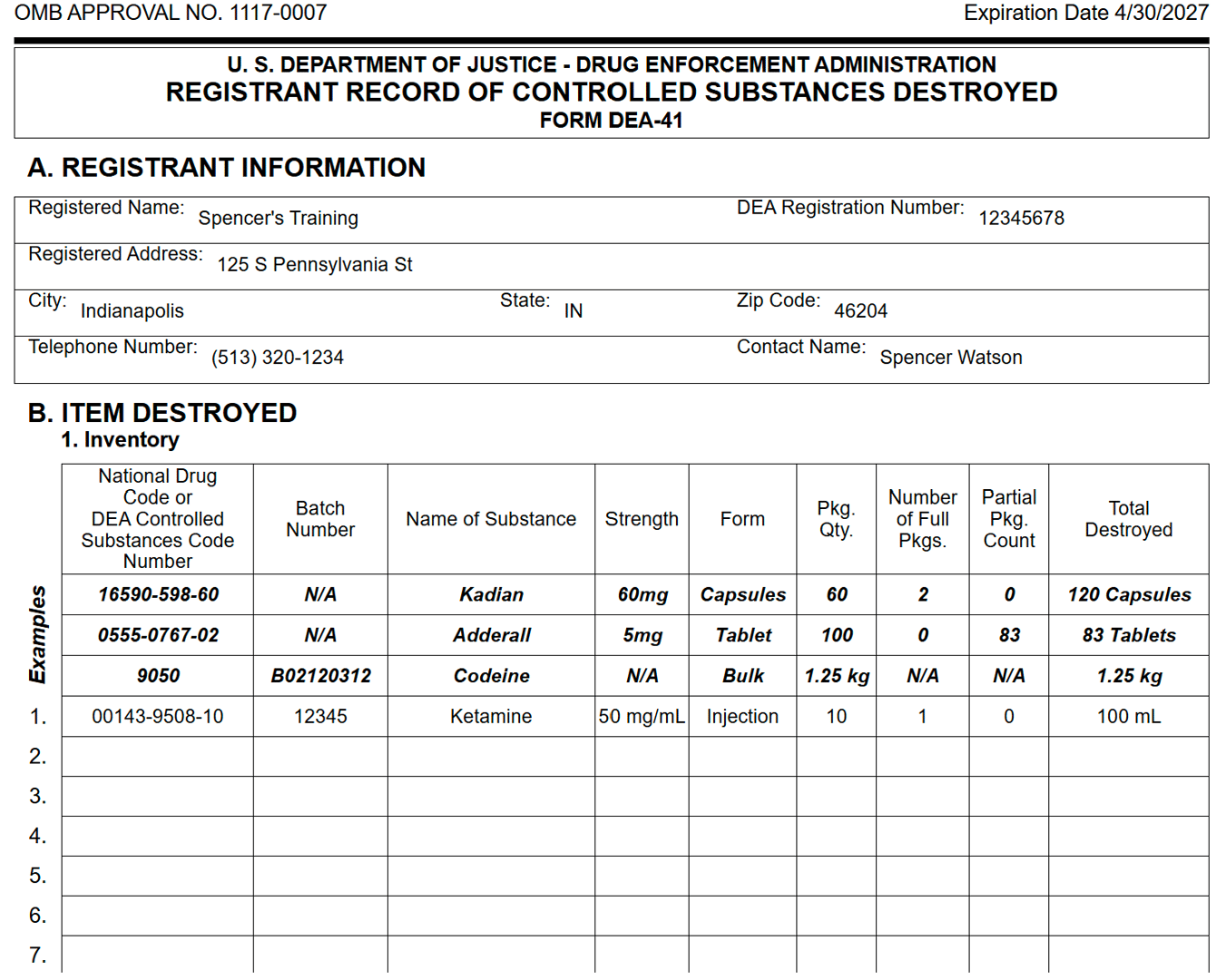Click the empty National Drug Code cell in row 2
1216x980 pixels.
pos(156,756)
